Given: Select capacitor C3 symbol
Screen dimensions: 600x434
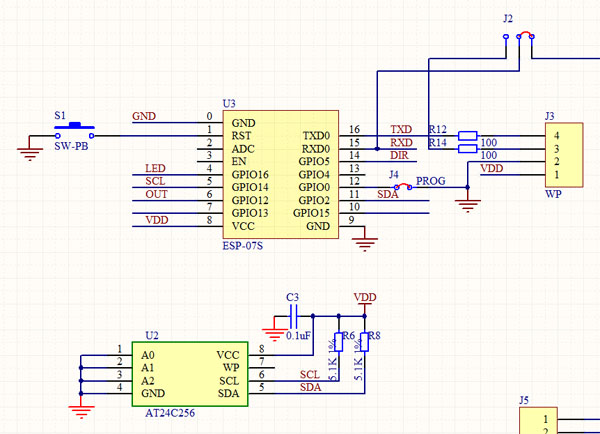Looking at the screenshot, I should tap(293, 316).
